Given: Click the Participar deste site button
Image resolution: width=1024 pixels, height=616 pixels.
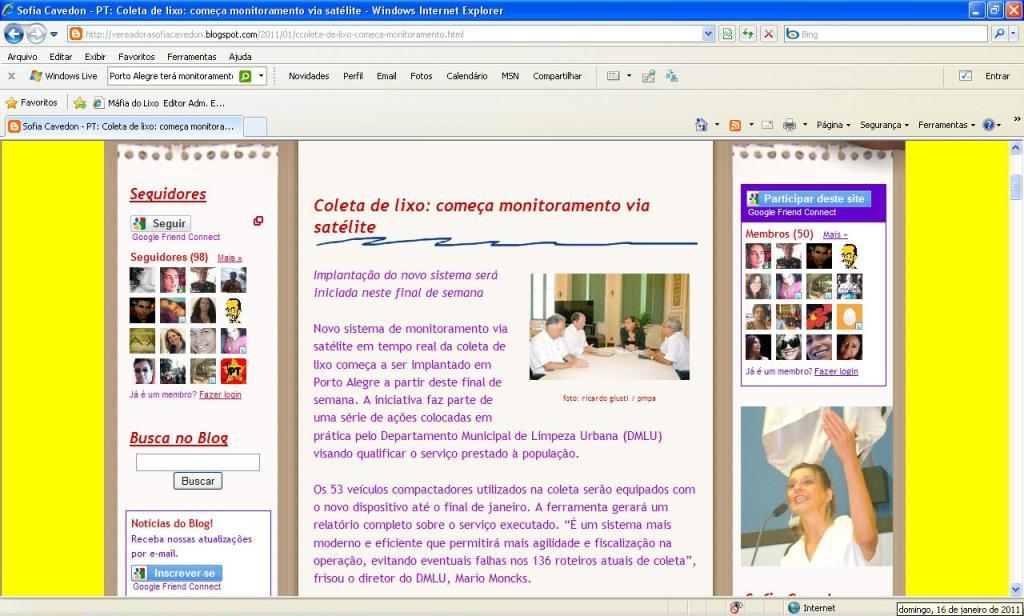Looking at the screenshot, I should click(x=808, y=199).
